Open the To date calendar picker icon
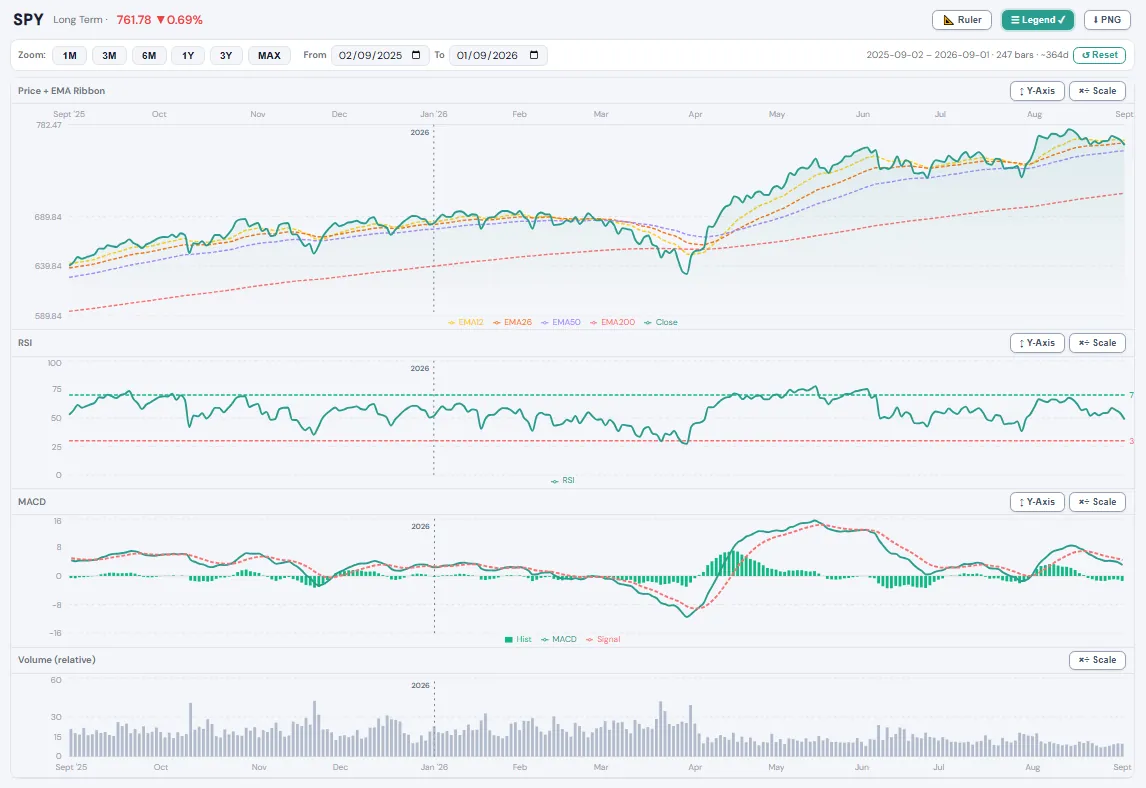The height and width of the screenshot is (788, 1146). (534, 55)
